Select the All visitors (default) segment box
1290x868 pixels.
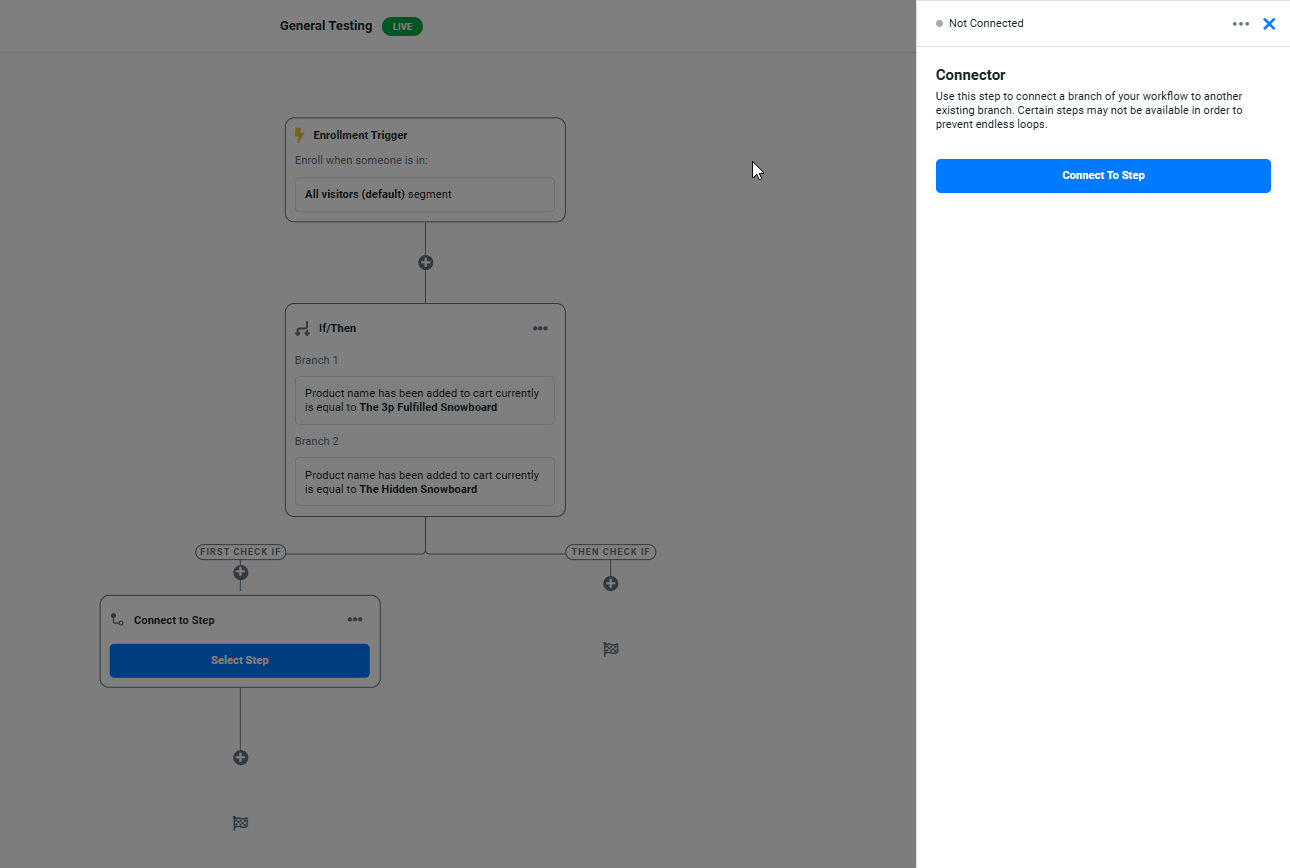(x=425, y=195)
